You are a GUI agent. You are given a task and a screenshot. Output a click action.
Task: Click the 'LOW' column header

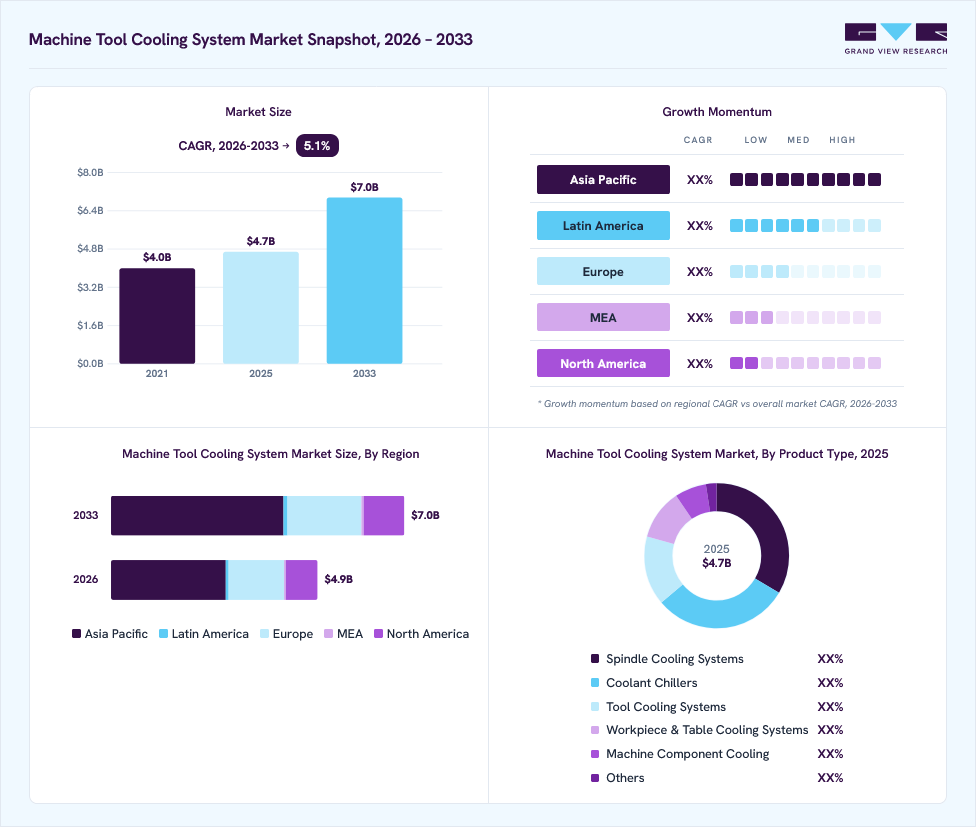(x=756, y=140)
